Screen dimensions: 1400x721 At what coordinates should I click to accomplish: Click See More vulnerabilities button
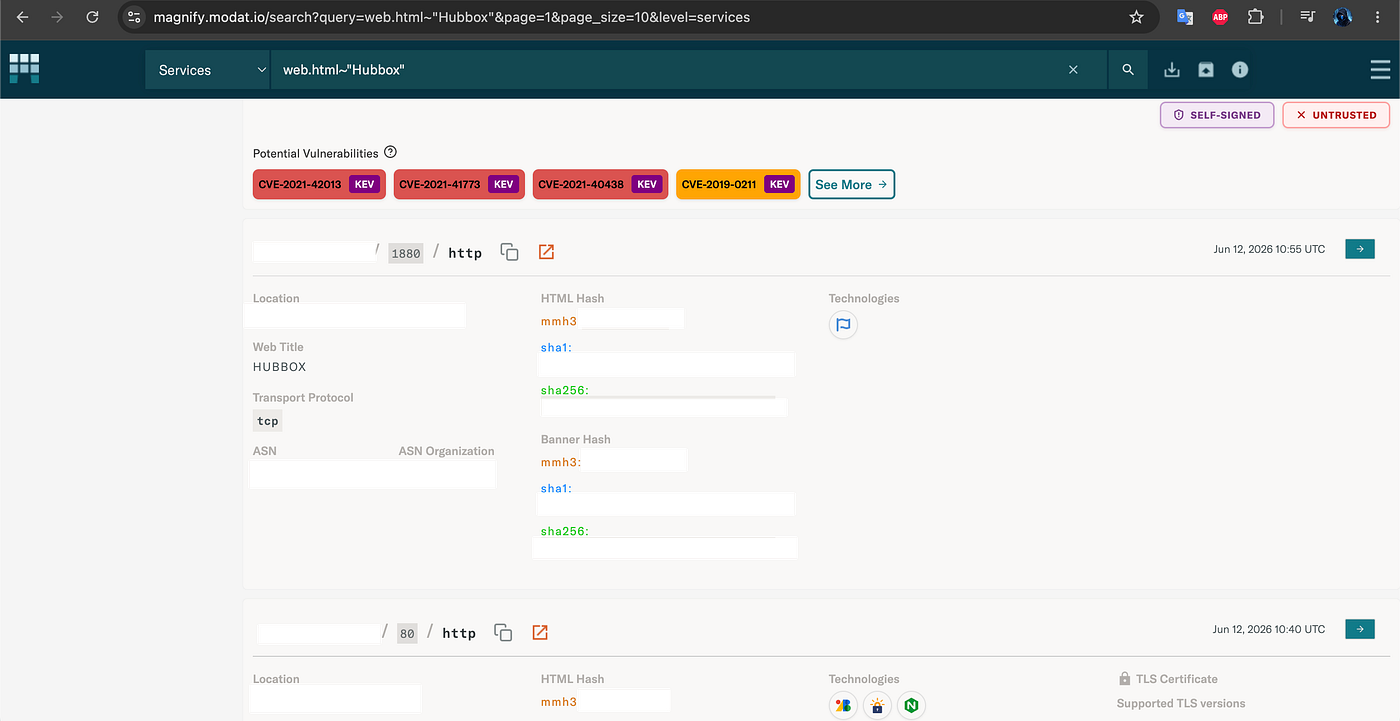(851, 184)
